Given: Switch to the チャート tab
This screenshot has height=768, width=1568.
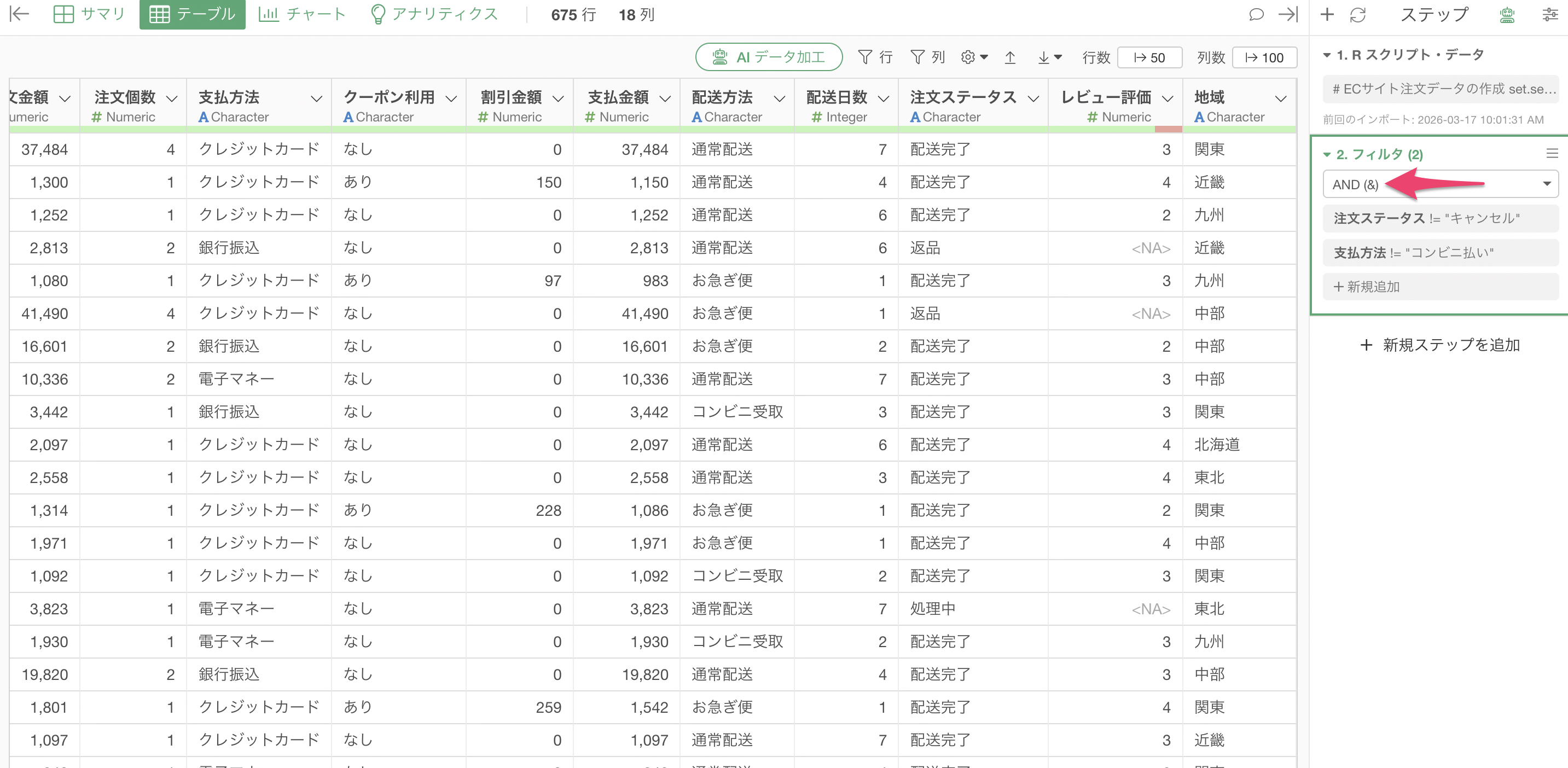Looking at the screenshot, I should (302, 14).
